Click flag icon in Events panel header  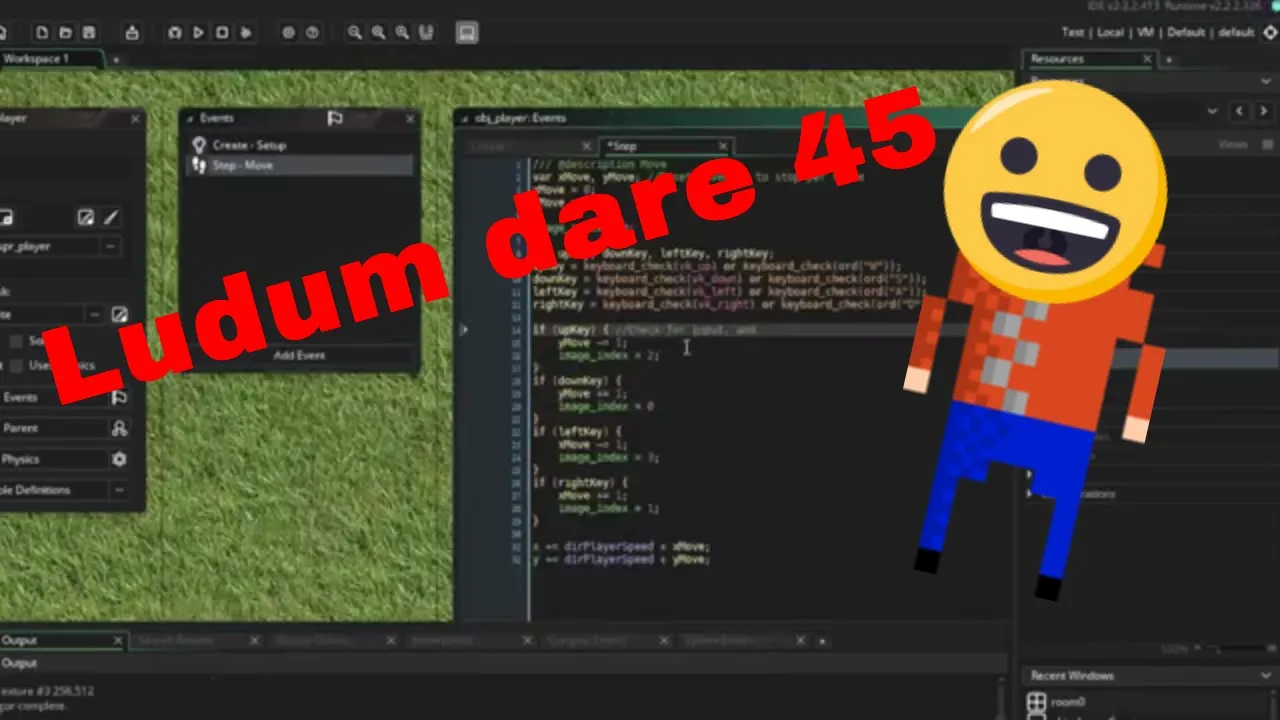[336, 118]
